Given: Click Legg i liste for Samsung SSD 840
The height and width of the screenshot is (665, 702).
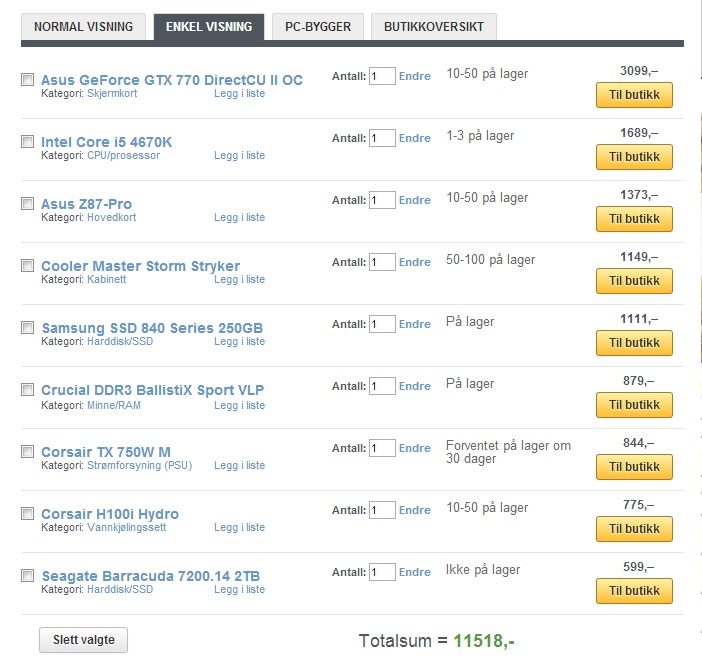Looking at the screenshot, I should [x=240, y=341].
